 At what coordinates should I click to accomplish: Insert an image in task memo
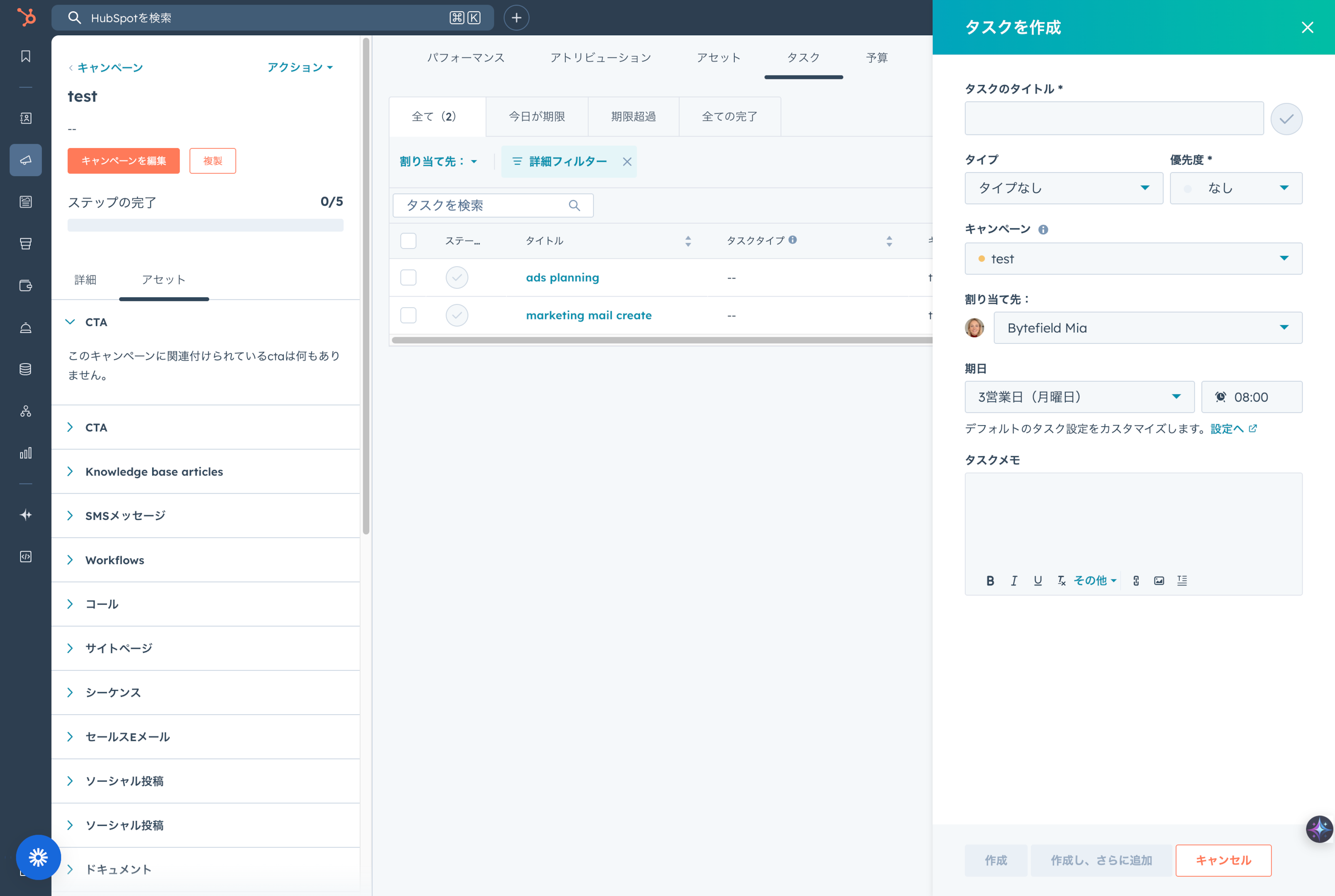(1159, 581)
